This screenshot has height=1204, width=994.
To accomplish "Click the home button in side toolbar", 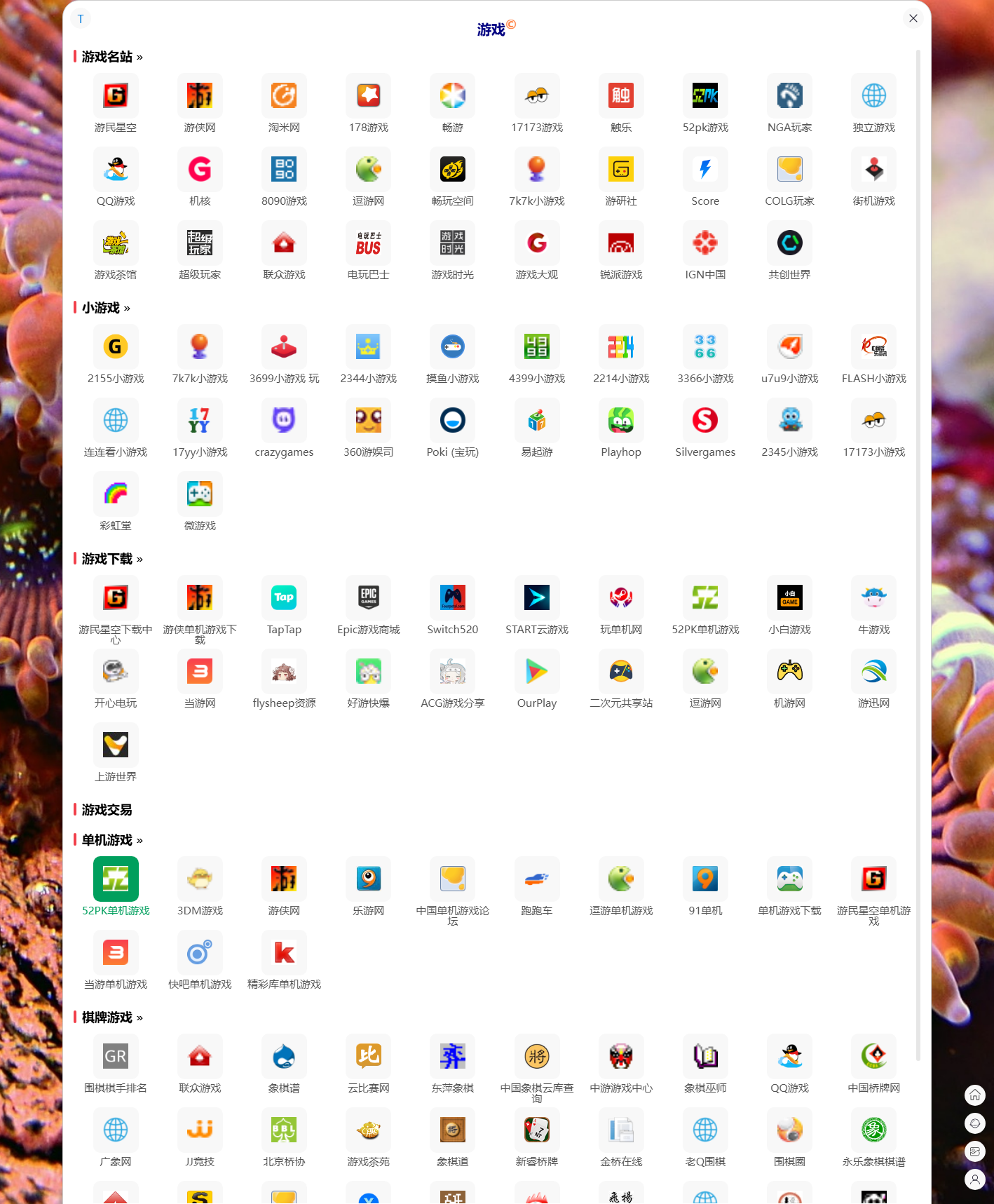I will (974, 1095).
